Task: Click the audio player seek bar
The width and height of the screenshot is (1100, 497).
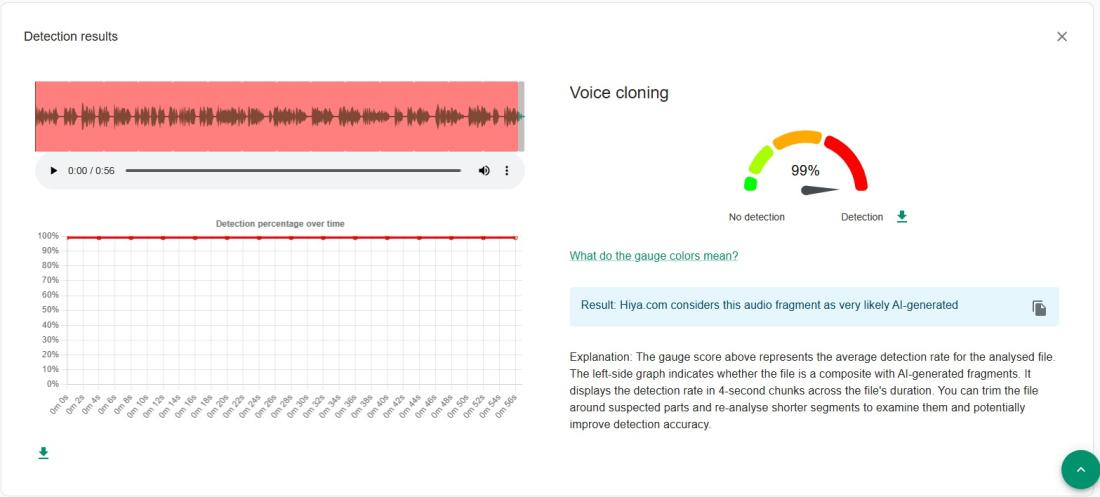Action: (x=293, y=171)
